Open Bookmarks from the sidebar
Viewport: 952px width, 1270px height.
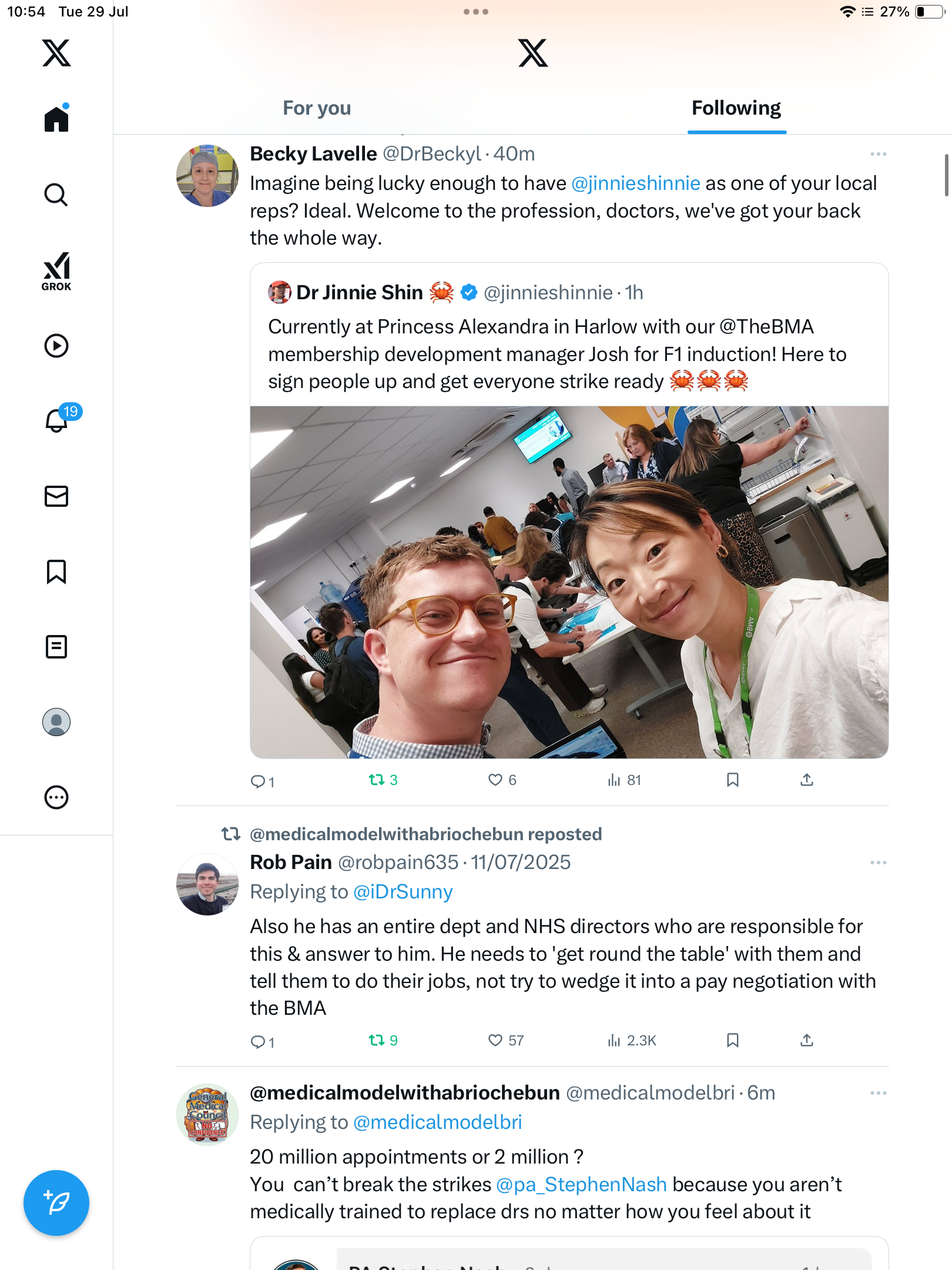pyautogui.click(x=56, y=571)
